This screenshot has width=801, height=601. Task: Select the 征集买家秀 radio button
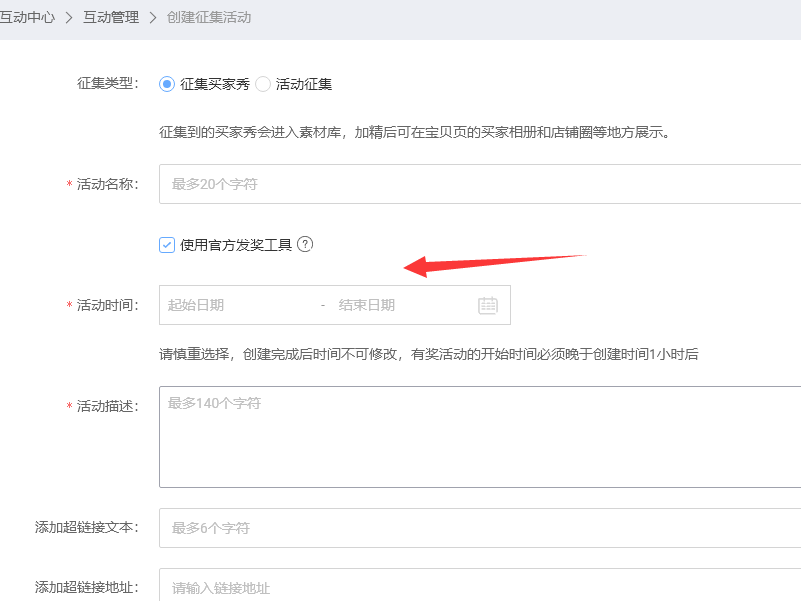[x=167, y=84]
